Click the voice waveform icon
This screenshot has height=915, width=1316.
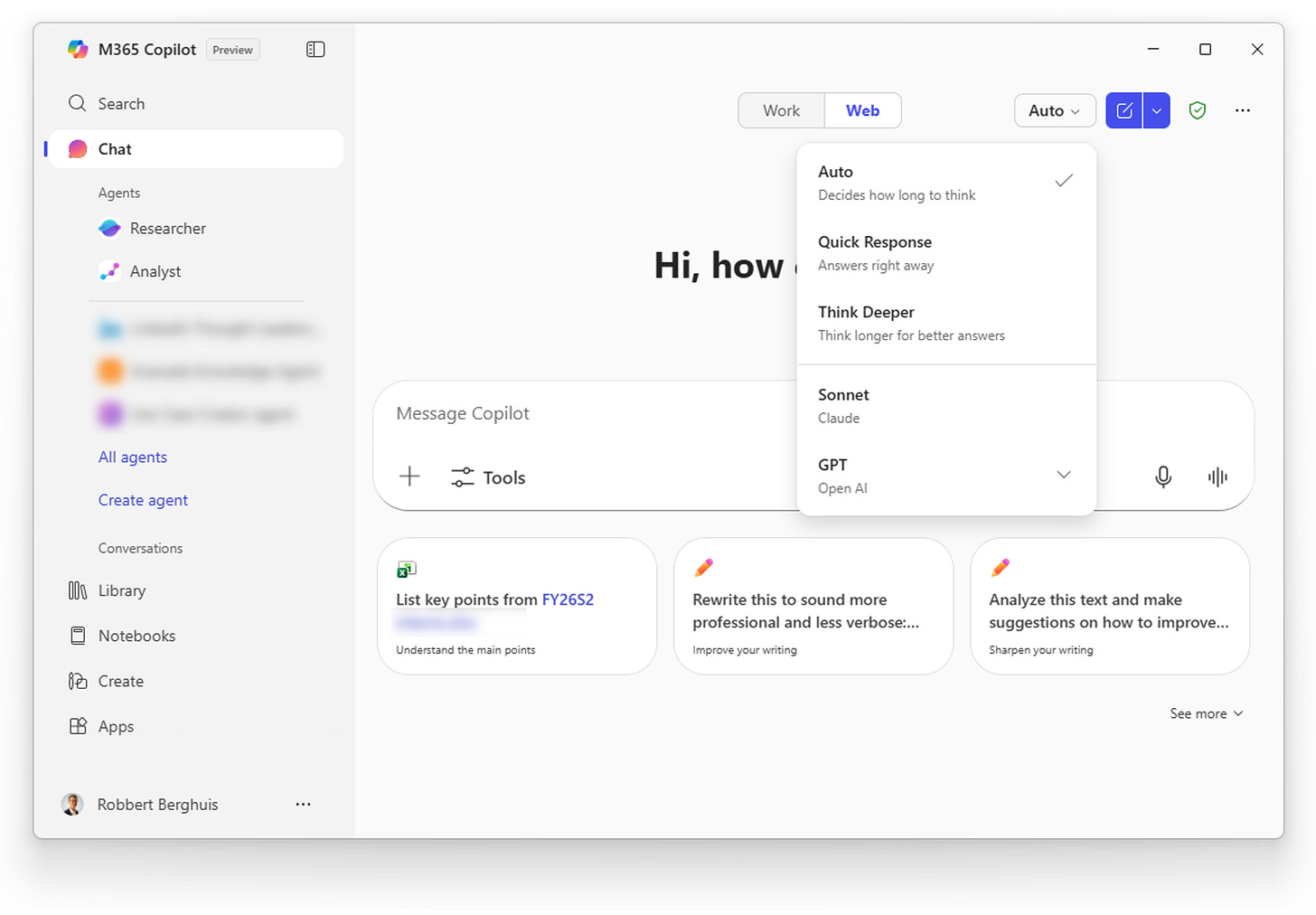click(1217, 476)
